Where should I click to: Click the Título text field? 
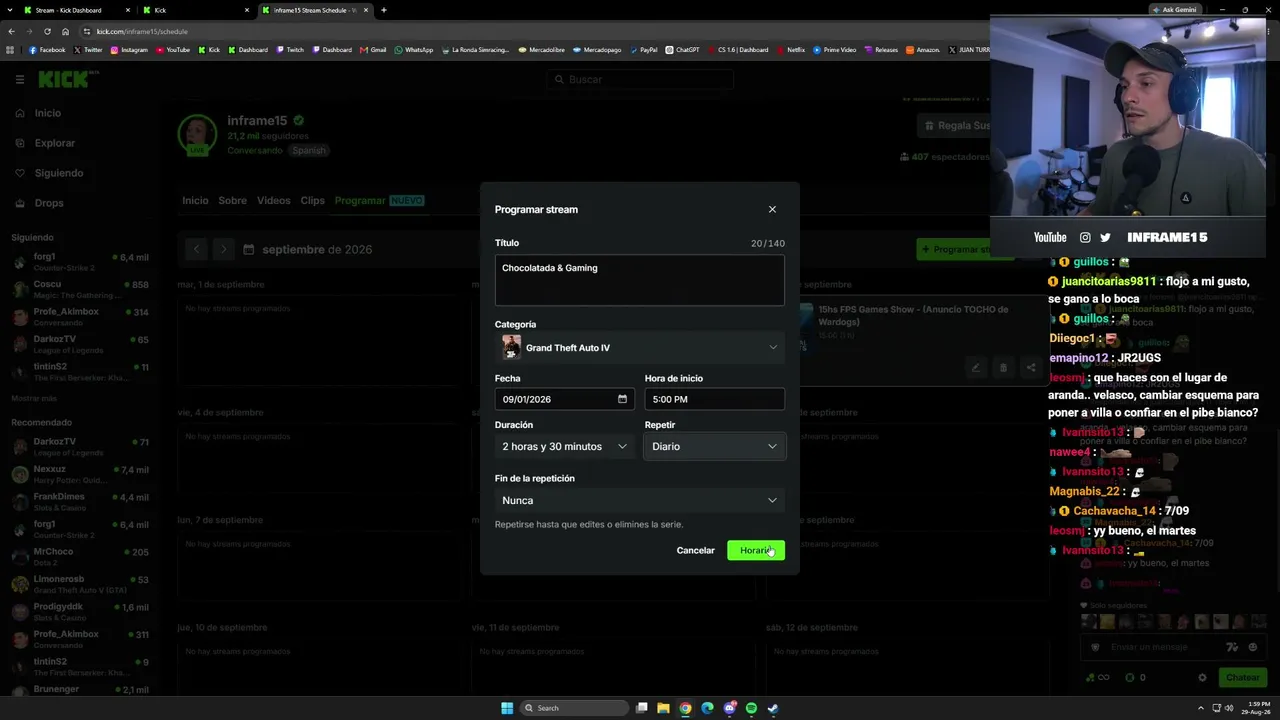coord(640,279)
